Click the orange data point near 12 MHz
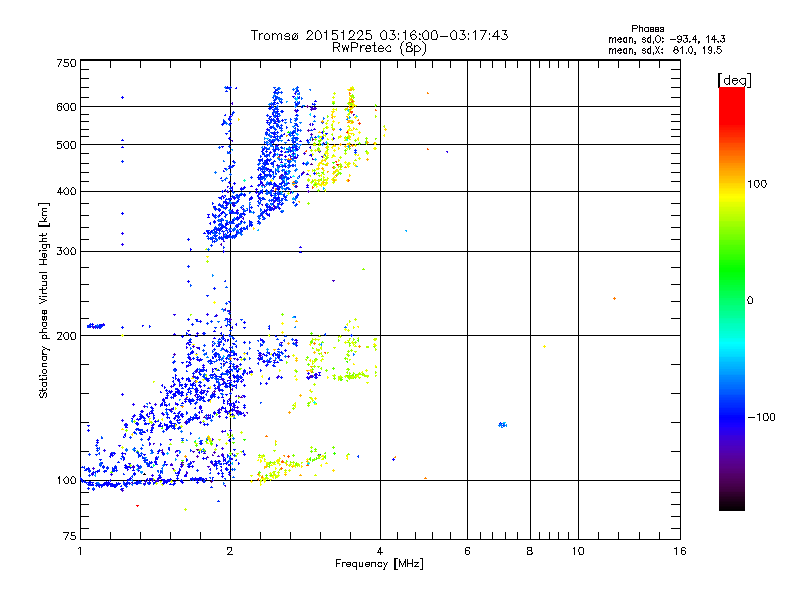Image resolution: width=800 pixels, height=600 pixels. (614, 298)
